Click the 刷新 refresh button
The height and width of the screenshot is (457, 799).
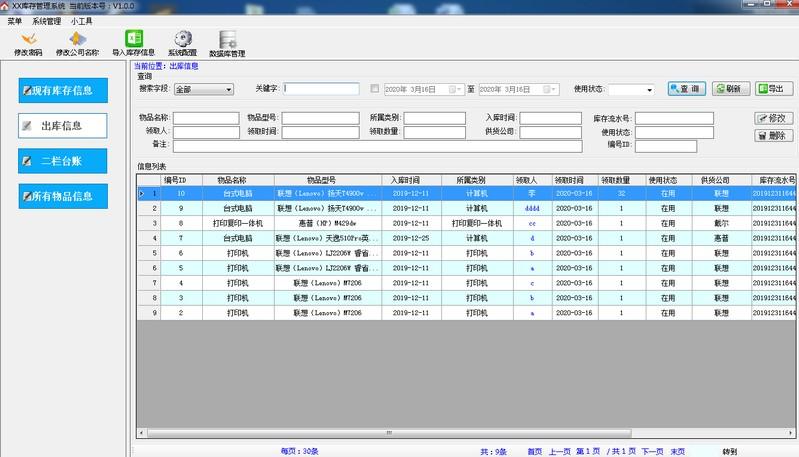click(x=731, y=89)
